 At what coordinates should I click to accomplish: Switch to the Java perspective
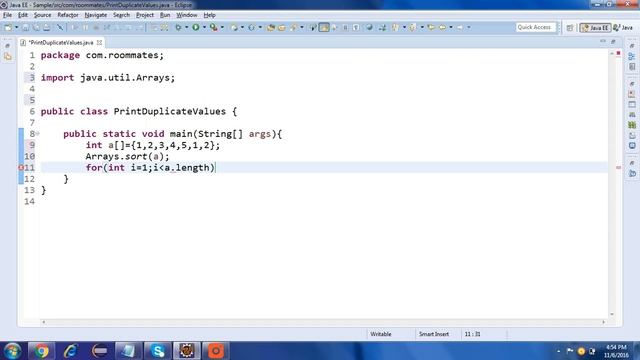coord(623,28)
